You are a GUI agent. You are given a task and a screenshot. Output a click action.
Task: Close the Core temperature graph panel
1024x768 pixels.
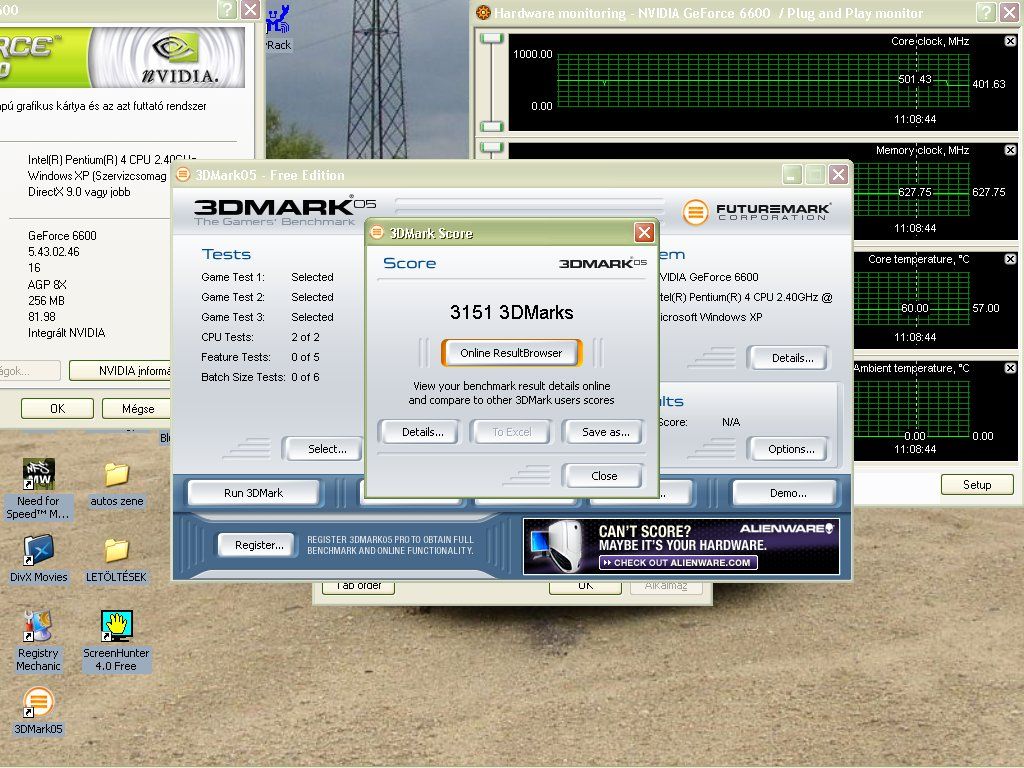pos(1010,259)
